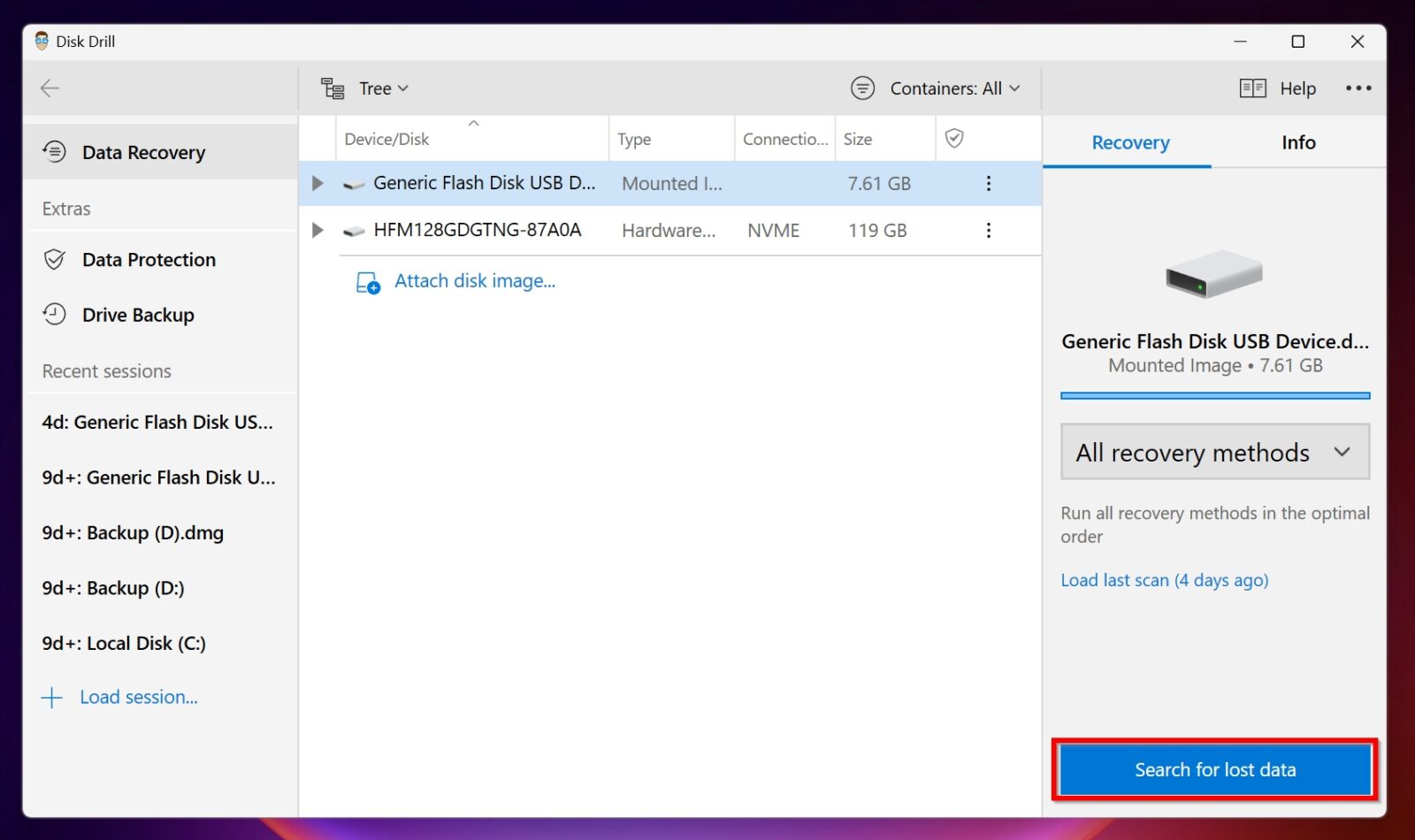Expand the Generic Flash Disk USB device row
1415x840 pixels.
pyautogui.click(x=317, y=183)
